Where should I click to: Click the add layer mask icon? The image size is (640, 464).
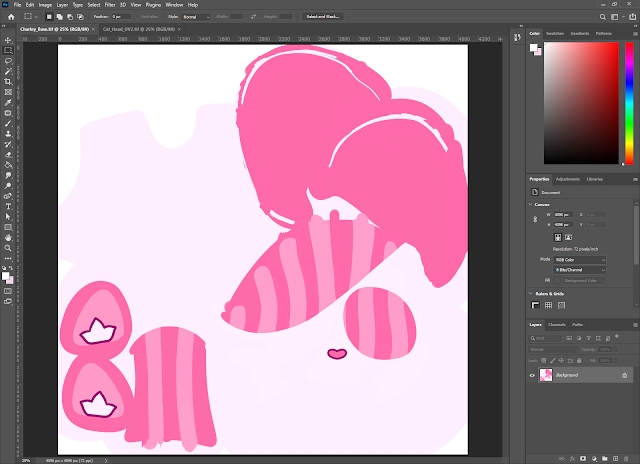click(583, 459)
